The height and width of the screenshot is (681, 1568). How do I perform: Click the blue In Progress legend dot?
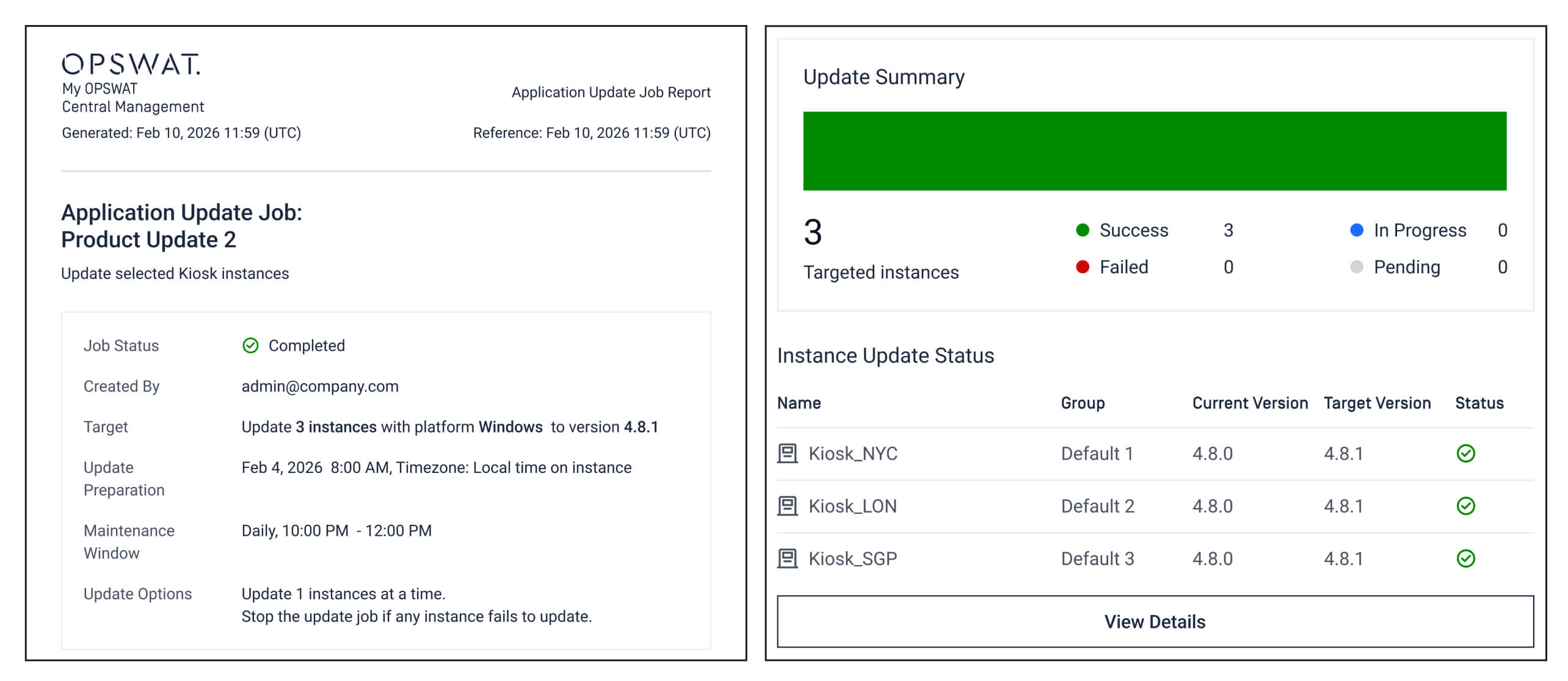(1357, 230)
